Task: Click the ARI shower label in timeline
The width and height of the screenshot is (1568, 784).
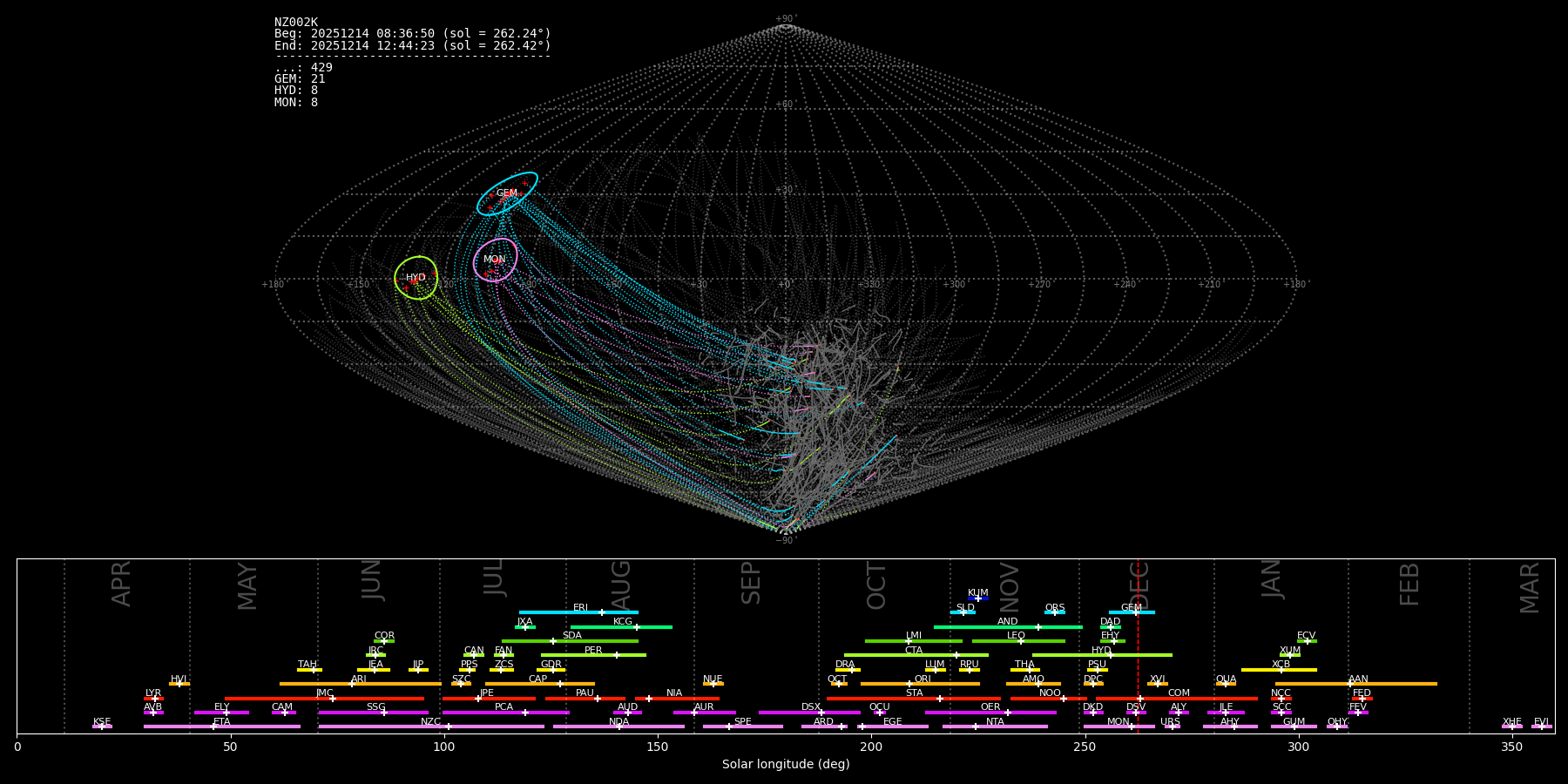Action: click(359, 679)
